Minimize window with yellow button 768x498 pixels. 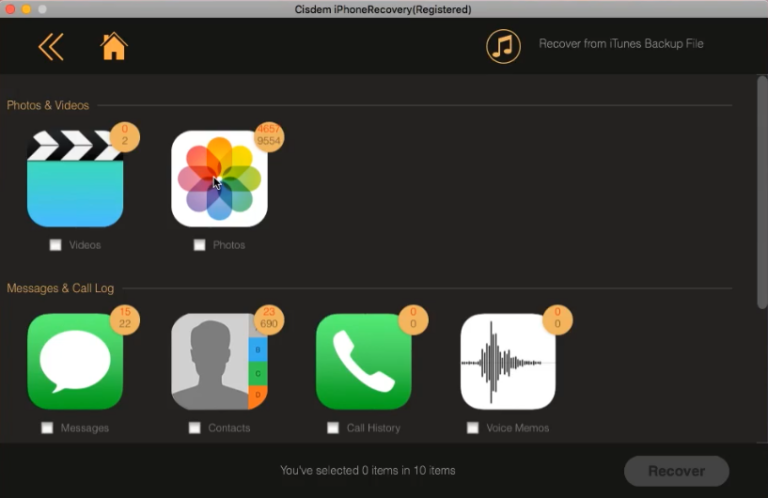[26, 9]
